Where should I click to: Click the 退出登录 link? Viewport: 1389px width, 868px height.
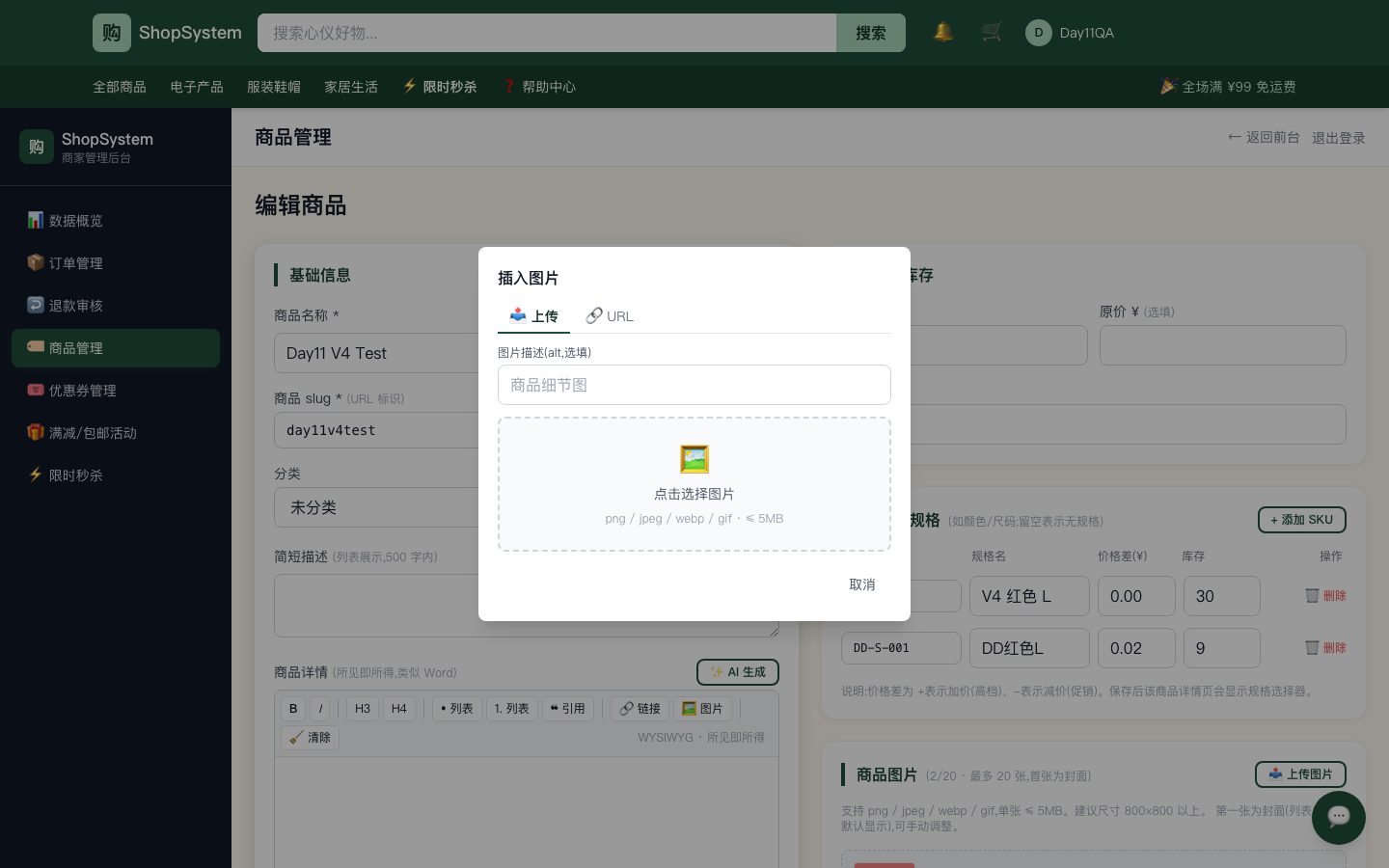[1339, 138]
